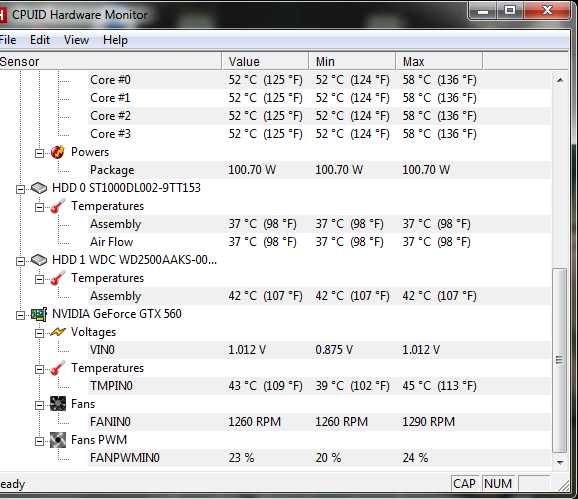578x499 pixels.
Task: Collapse the Fans PWM node
Action: click(x=39, y=441)
